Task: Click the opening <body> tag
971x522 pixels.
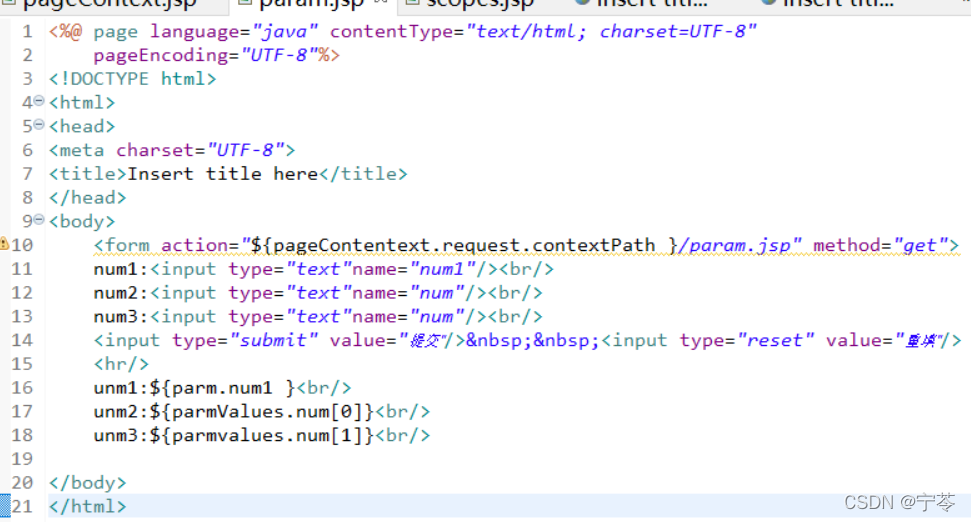Action: (82, 222)
